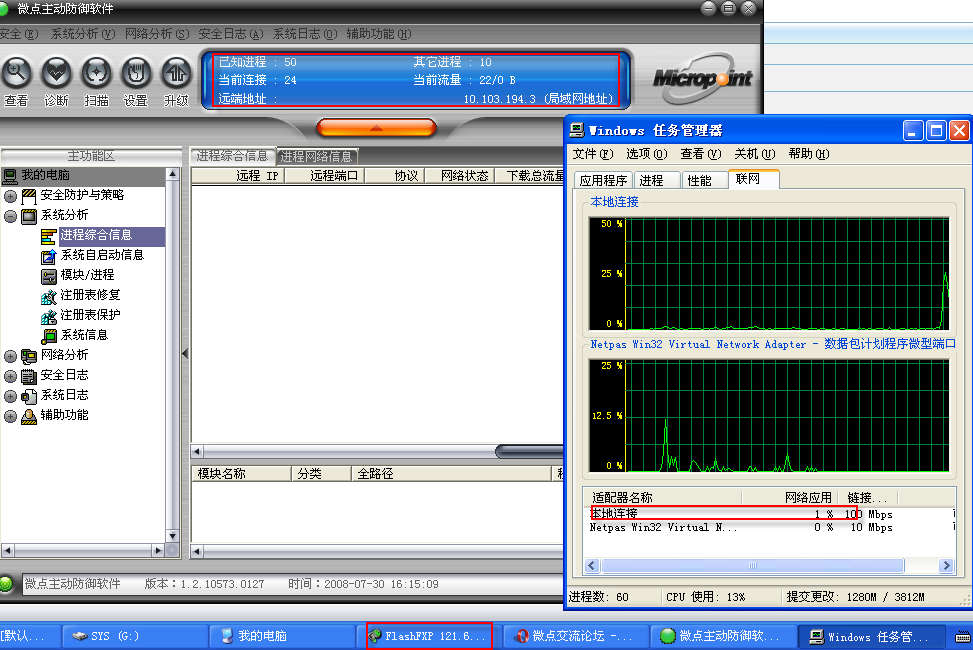This screenshot has width=973, height=650.
Task: Switch to 进程网络信息 tab
Action: pos(316,156)
